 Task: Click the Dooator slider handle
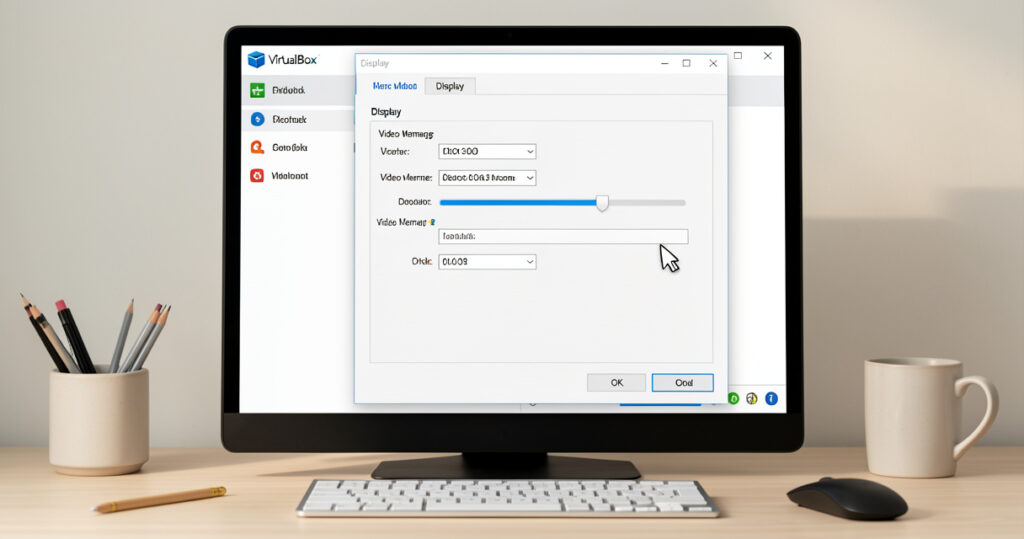coord(602,203)
